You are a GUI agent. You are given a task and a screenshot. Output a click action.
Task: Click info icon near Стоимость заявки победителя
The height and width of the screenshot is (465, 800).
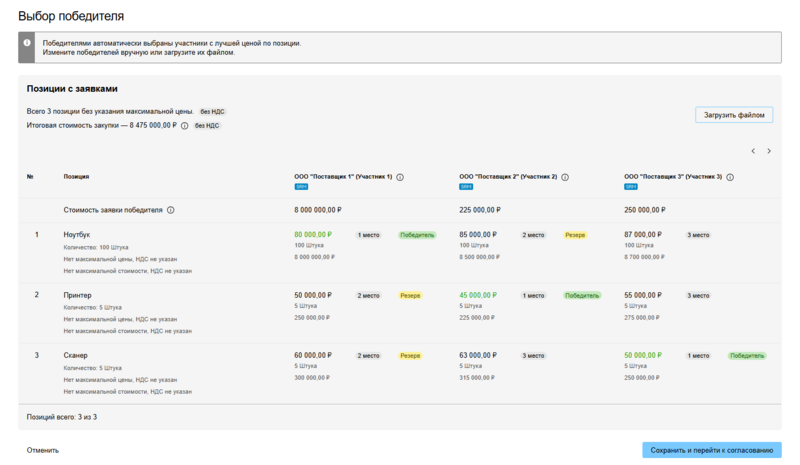(x=171, y=210)
